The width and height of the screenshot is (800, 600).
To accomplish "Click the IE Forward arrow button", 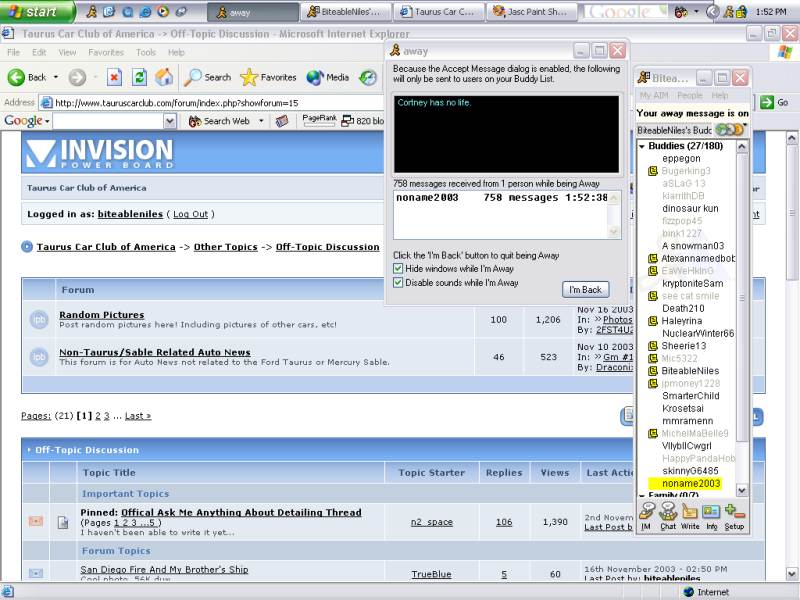I will 77,78.
